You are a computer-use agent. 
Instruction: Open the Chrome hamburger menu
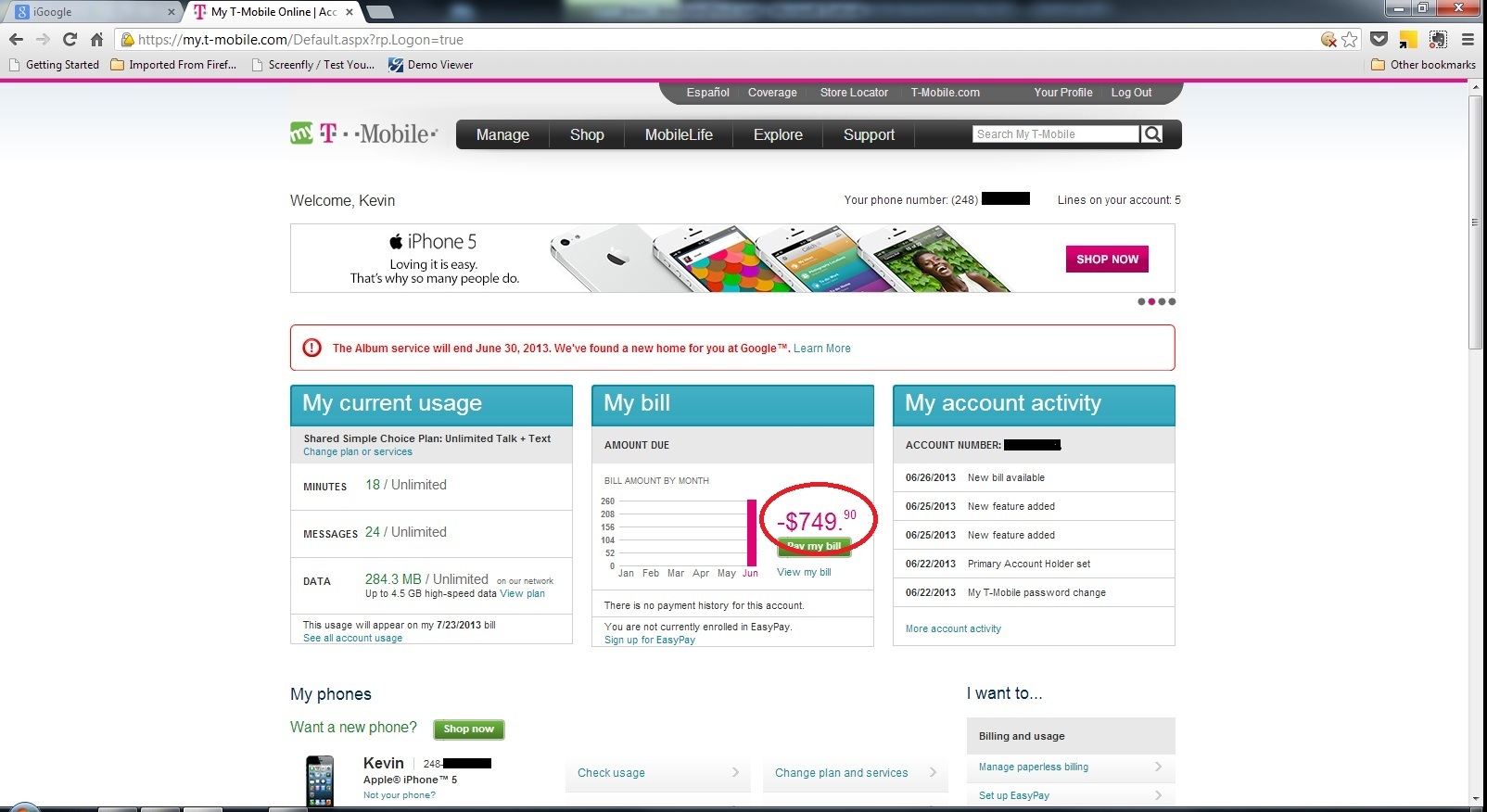[x=1468, y=40]
